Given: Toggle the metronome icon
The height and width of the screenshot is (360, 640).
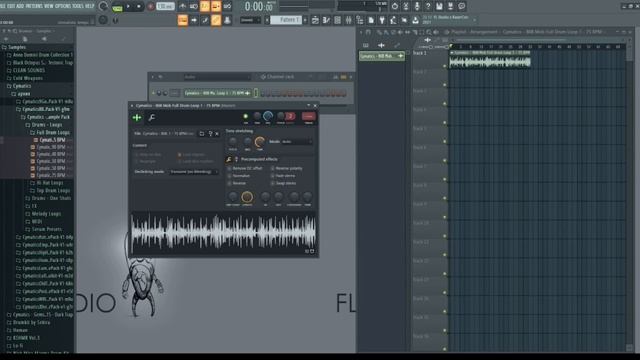Looking at the screenshot, I should 183,6.
